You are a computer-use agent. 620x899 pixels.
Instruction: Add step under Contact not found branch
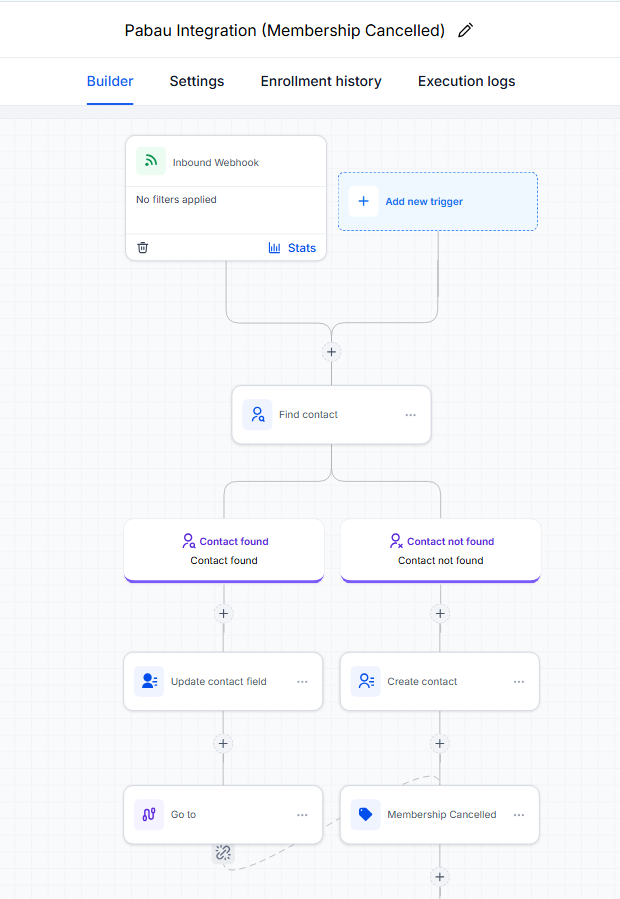pyautogui.click(x=440, y=613)
